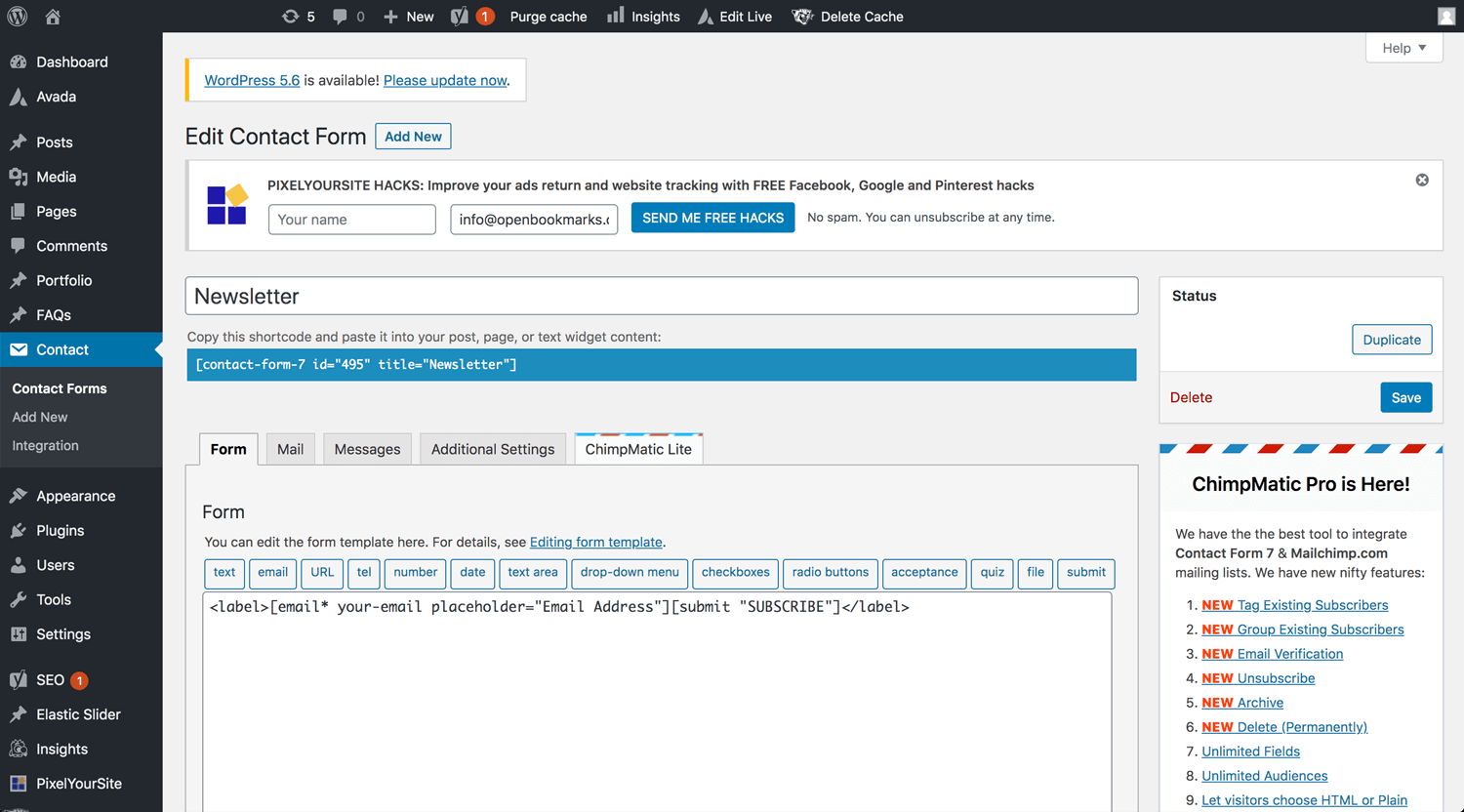Screen dimensions: 1464x812
Task: Click the Newsletter title field
Action: point(662,296)
